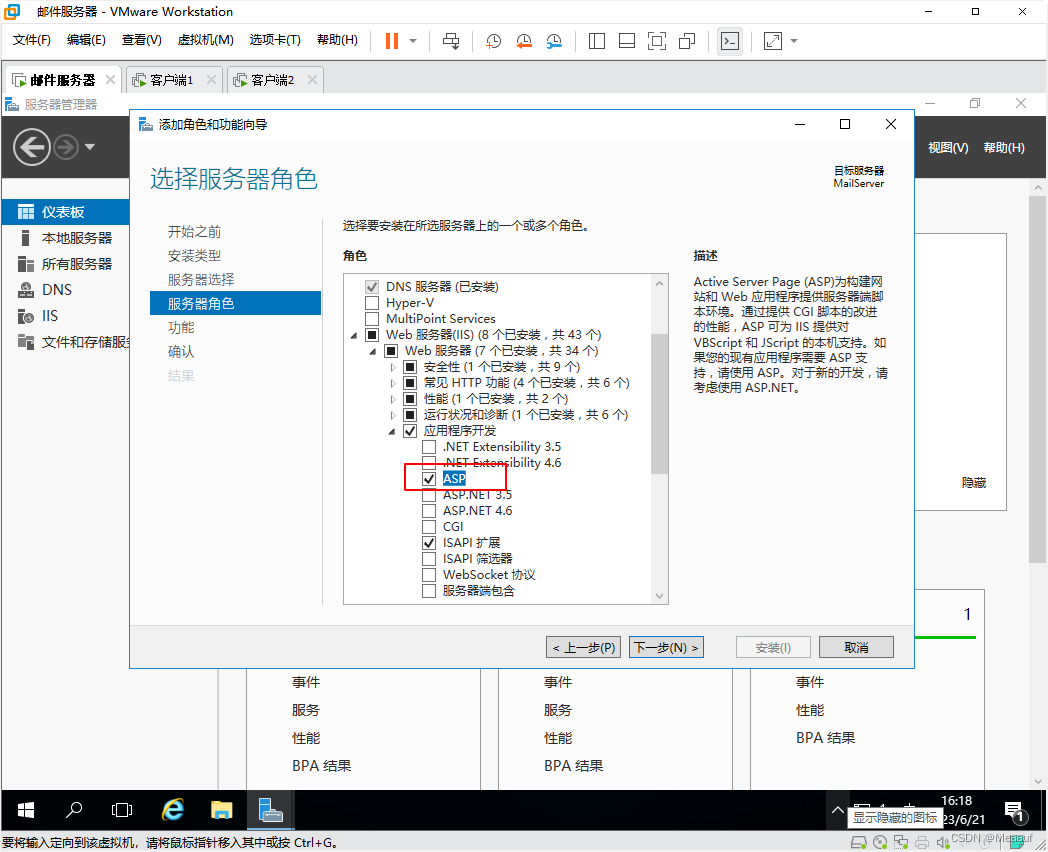Click the 取消 button
Viewport: 1048px width, 852px height.
(x=856, y=647)
